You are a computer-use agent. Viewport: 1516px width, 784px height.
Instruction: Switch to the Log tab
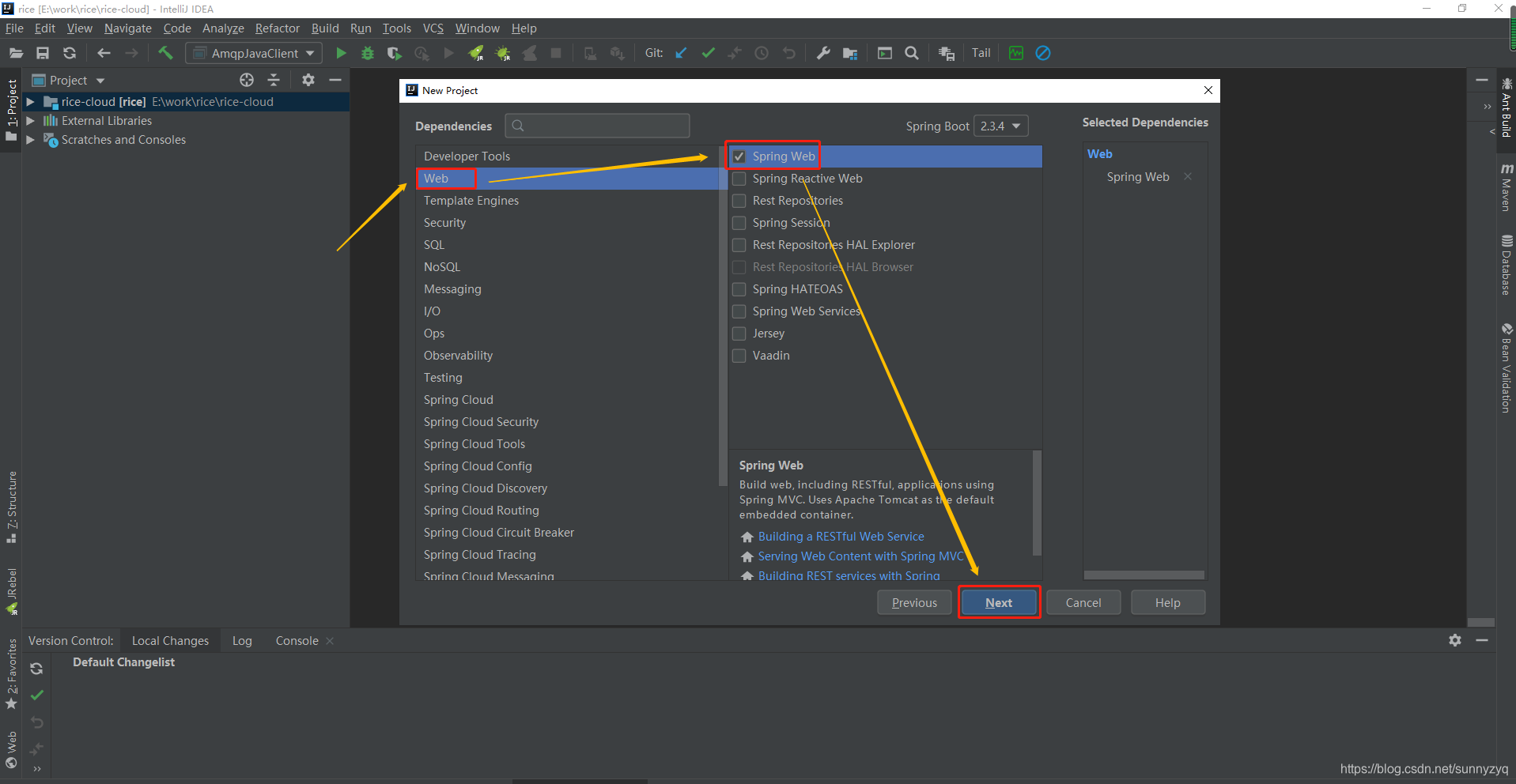click(242, 640)
